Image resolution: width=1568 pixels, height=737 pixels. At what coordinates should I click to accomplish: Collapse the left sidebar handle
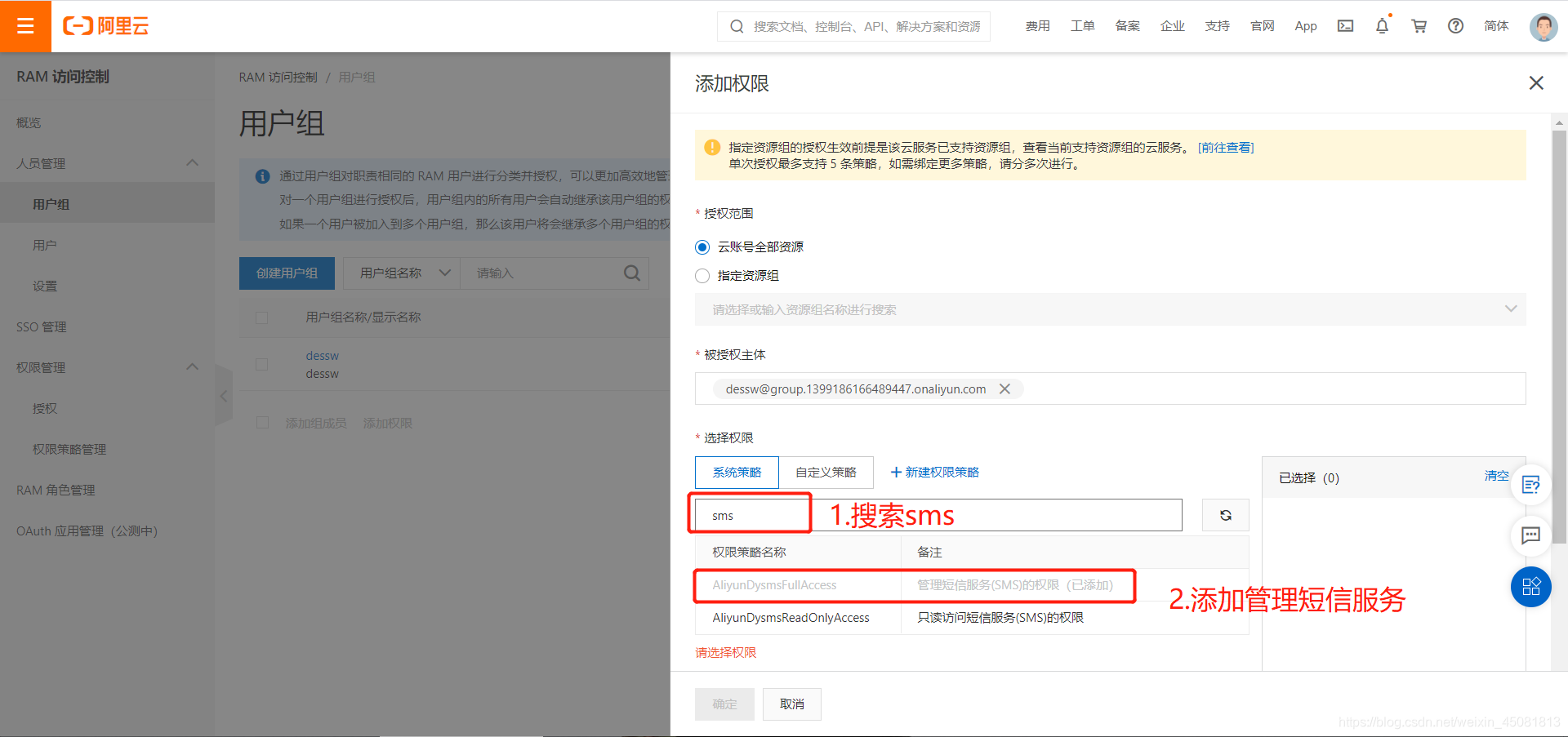click(224, 396)
